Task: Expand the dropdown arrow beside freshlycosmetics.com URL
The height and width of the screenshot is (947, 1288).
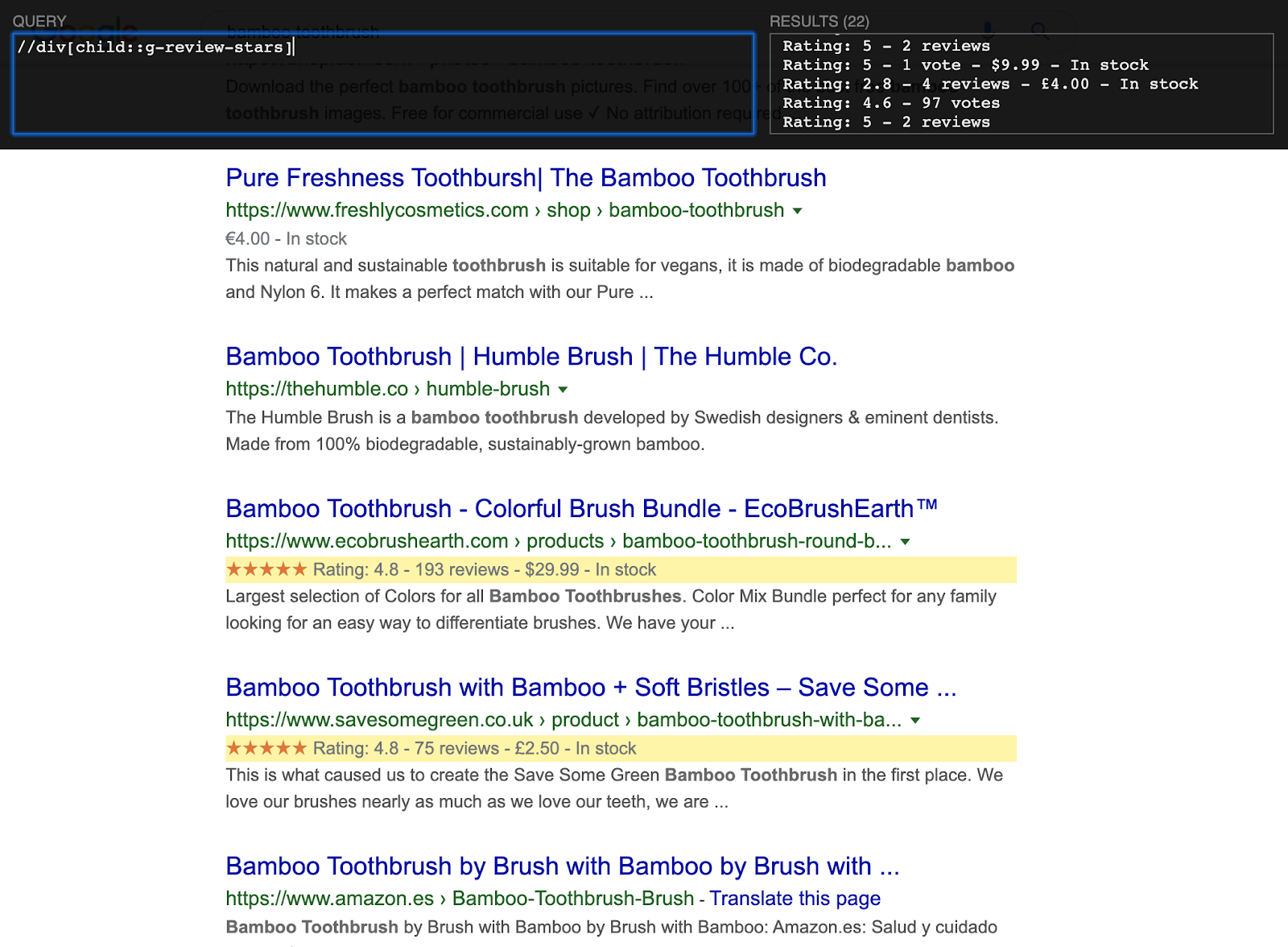Action: coord(797,211)
